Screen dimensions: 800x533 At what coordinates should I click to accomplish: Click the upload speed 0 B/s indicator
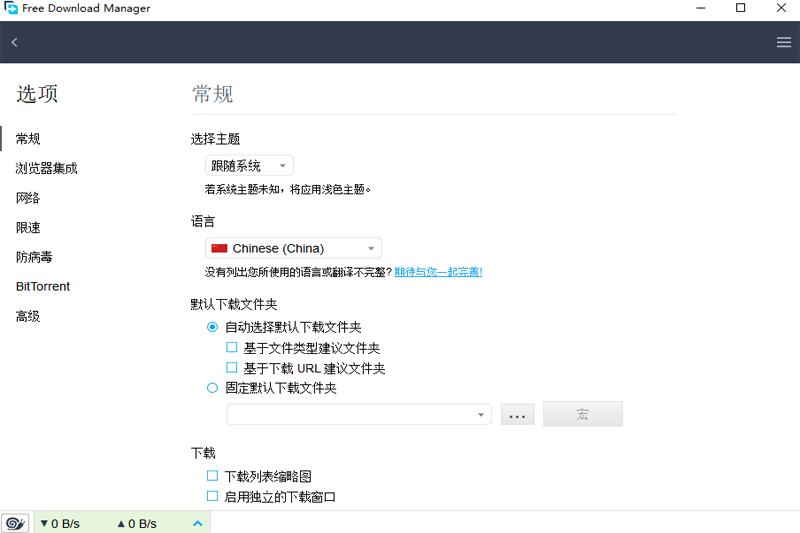[x=137, y=524]
